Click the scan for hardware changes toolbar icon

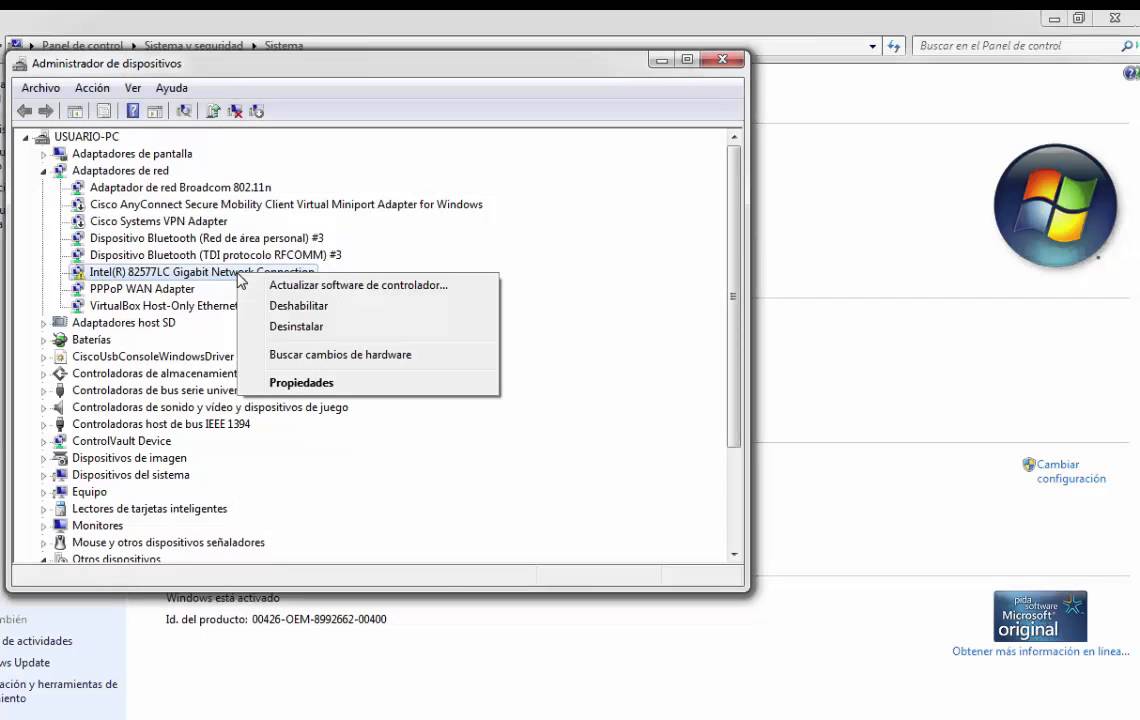tap(184, 111)
